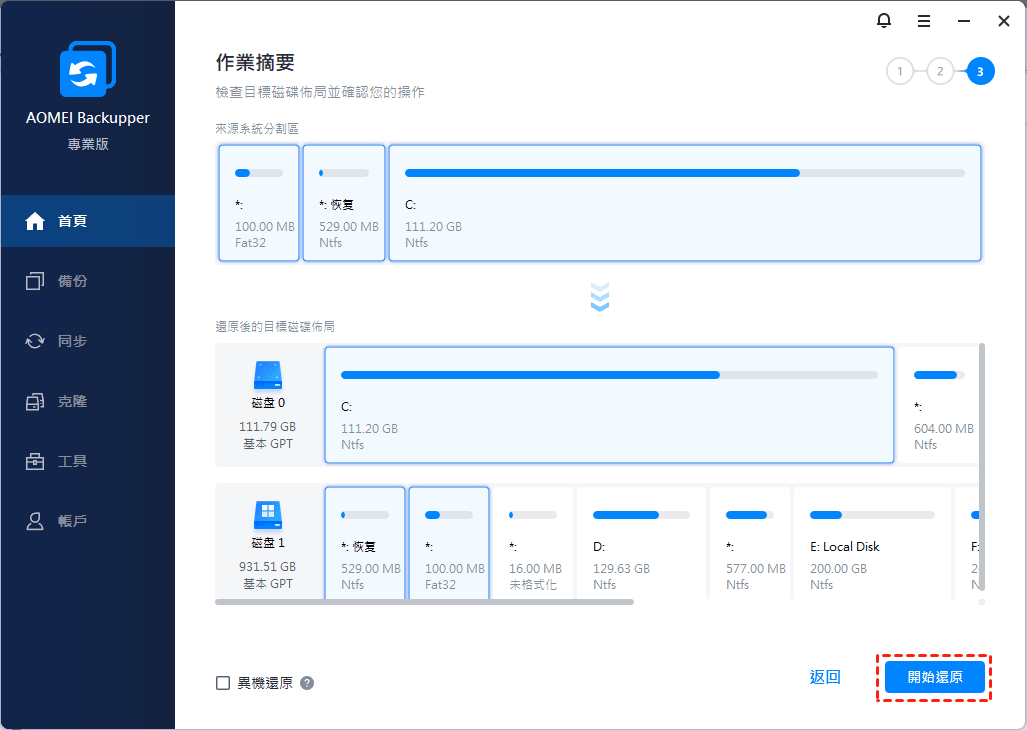Jump to step 2 indicator
The height and width of the screenshot is (730, 1027).
click(940, 71)
